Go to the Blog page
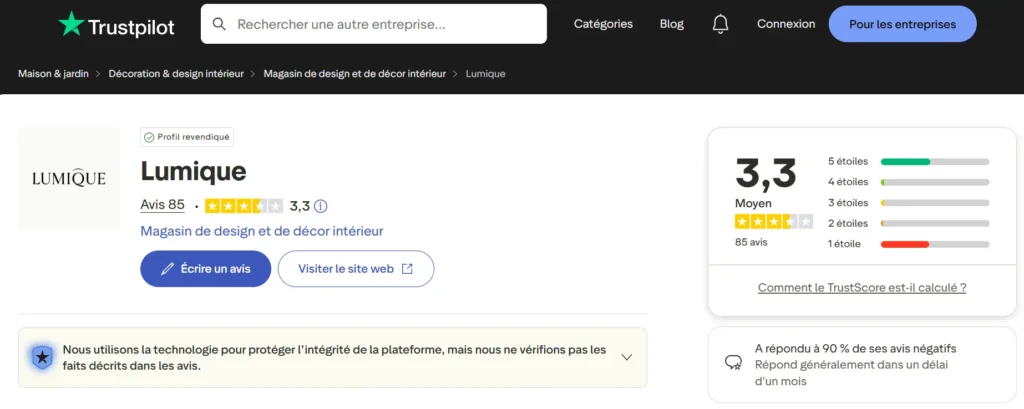 671,24
